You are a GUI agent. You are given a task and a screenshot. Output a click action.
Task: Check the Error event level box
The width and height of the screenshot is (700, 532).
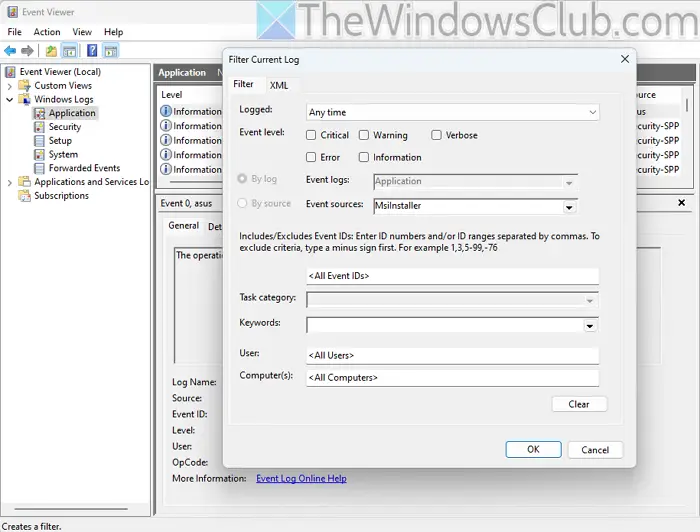pyautogui.click(x=311, y=157)
